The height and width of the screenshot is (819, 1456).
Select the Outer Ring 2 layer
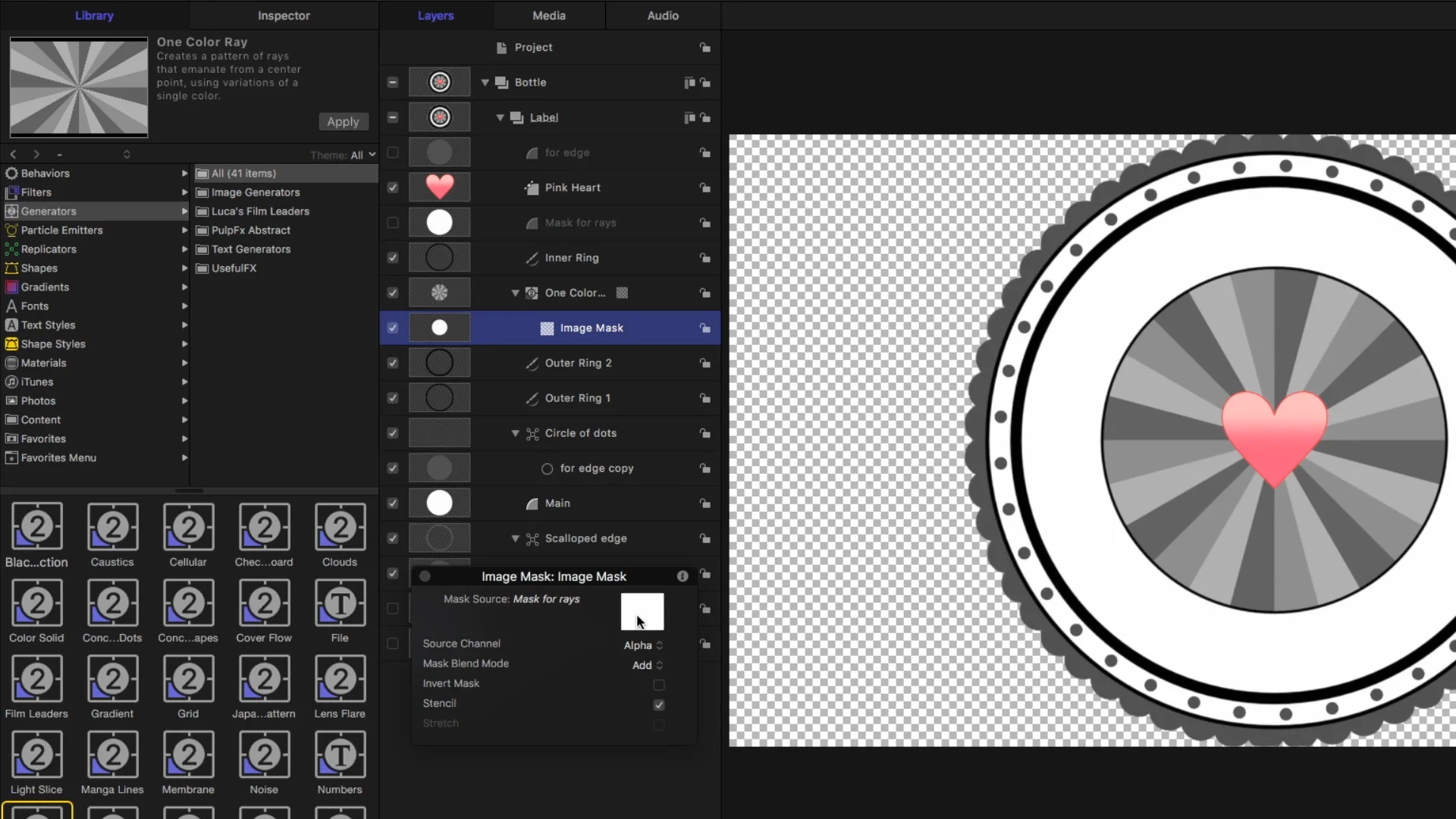pos(578,362)
